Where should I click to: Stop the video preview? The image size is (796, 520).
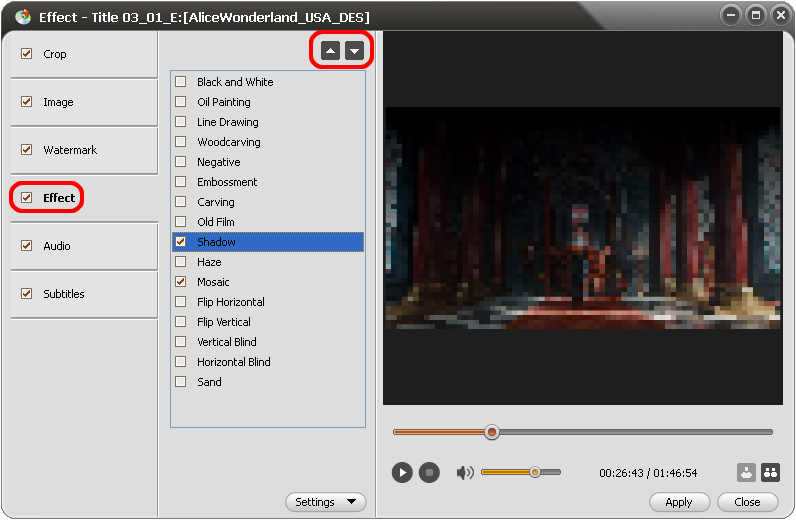pyautogui.click(x=429, y=473)
